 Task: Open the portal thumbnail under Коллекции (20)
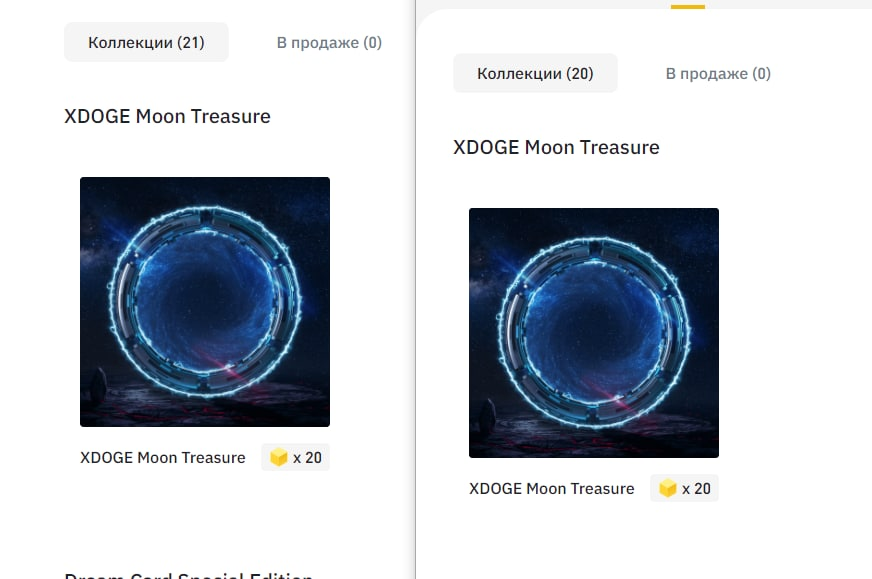tap(593, 333)
